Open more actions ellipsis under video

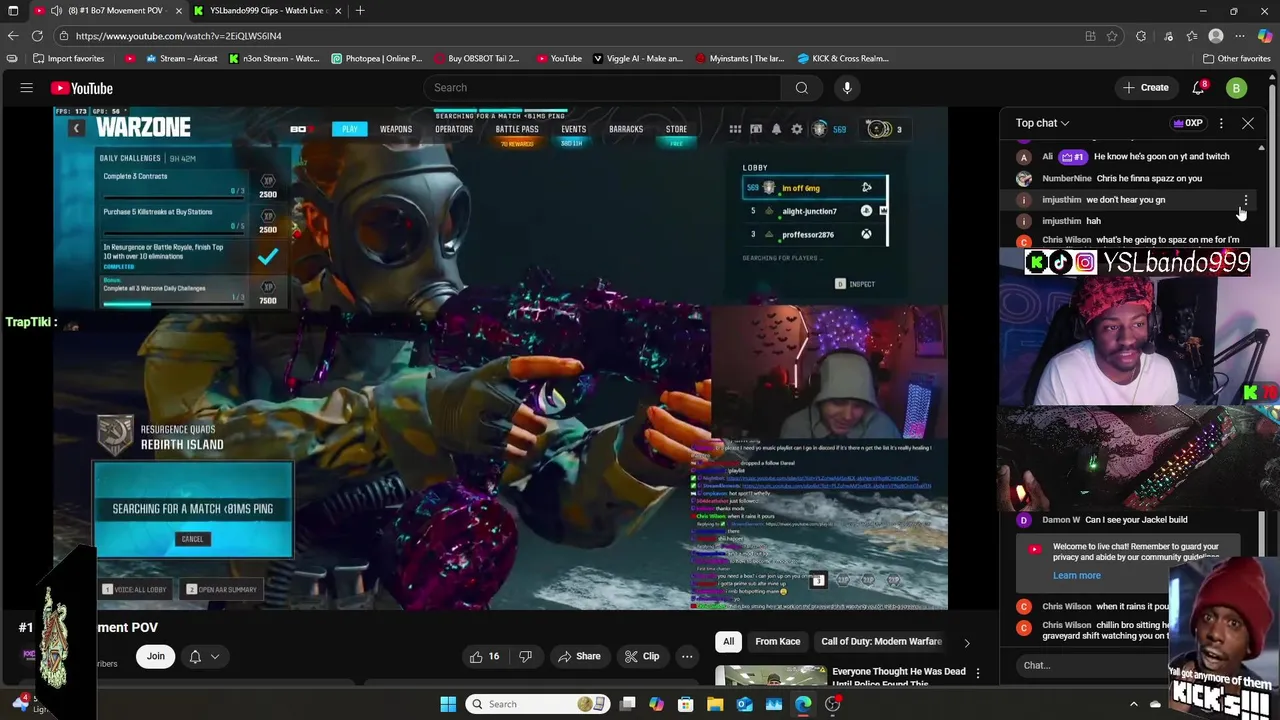tap(687, 656)
